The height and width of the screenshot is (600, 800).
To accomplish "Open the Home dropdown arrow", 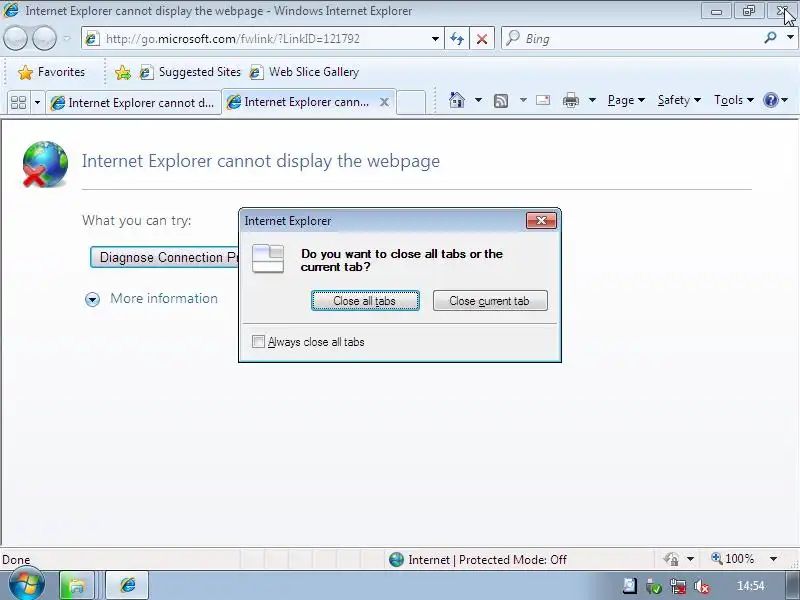I will click(x=478, y=100).
